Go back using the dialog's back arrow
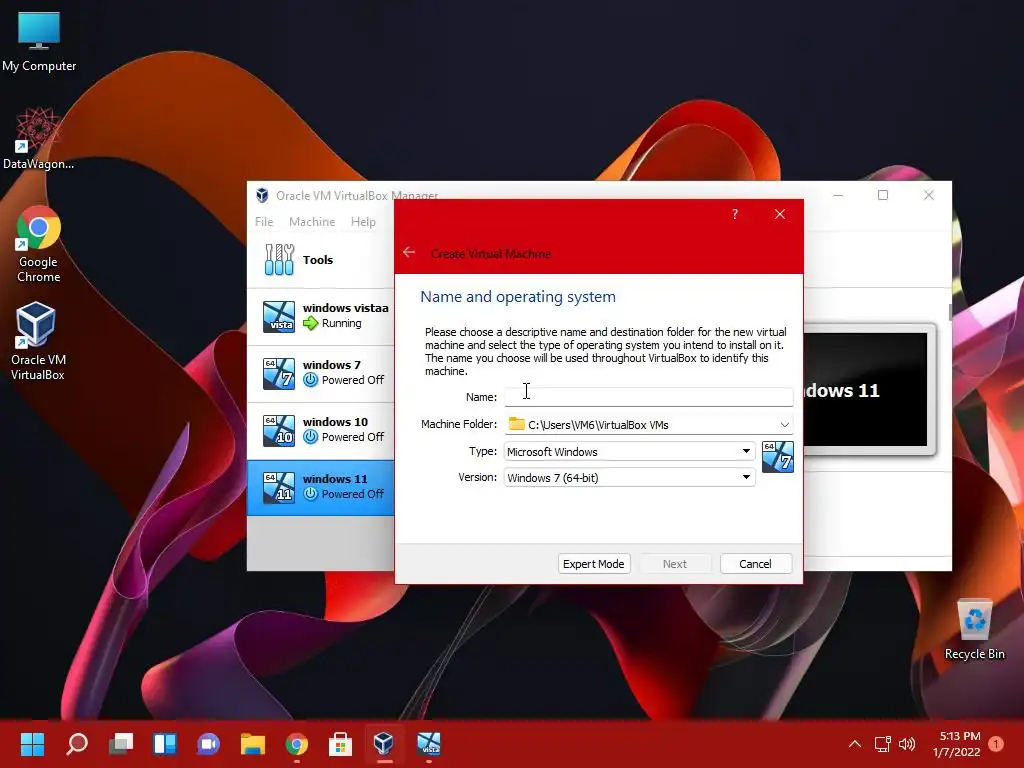1024x768 pixels. click(x=409, y=252)
